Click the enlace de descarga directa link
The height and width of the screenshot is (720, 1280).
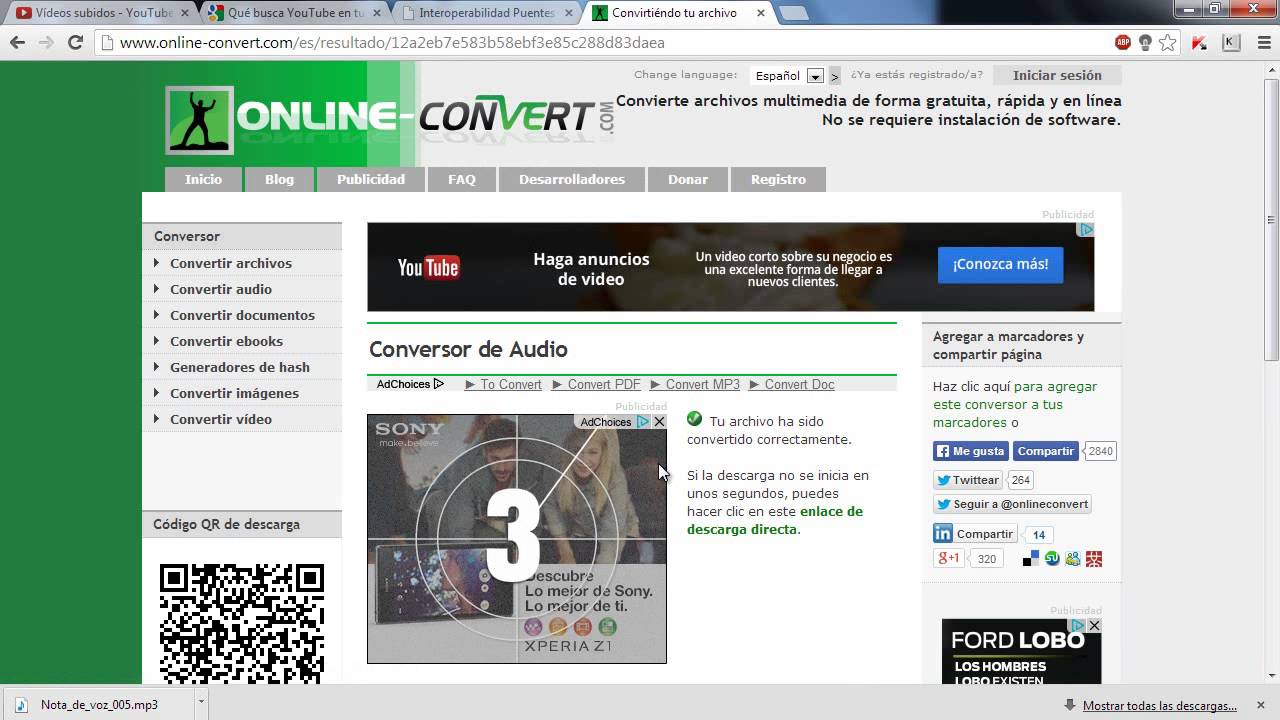click(x=775, y=520)
